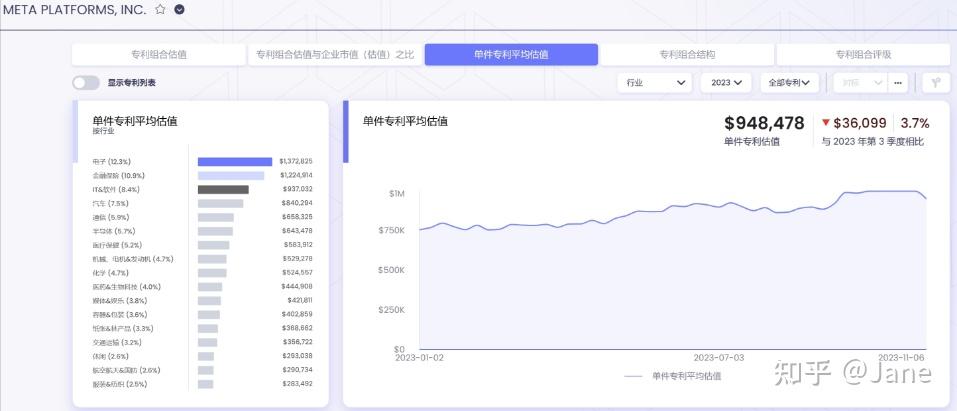Click the $937,032 value

pyautogui.click(x=297, y=189)
